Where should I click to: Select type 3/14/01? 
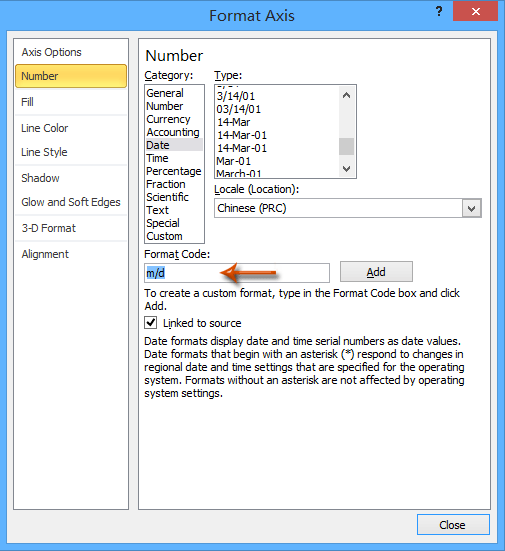point(277,96)
